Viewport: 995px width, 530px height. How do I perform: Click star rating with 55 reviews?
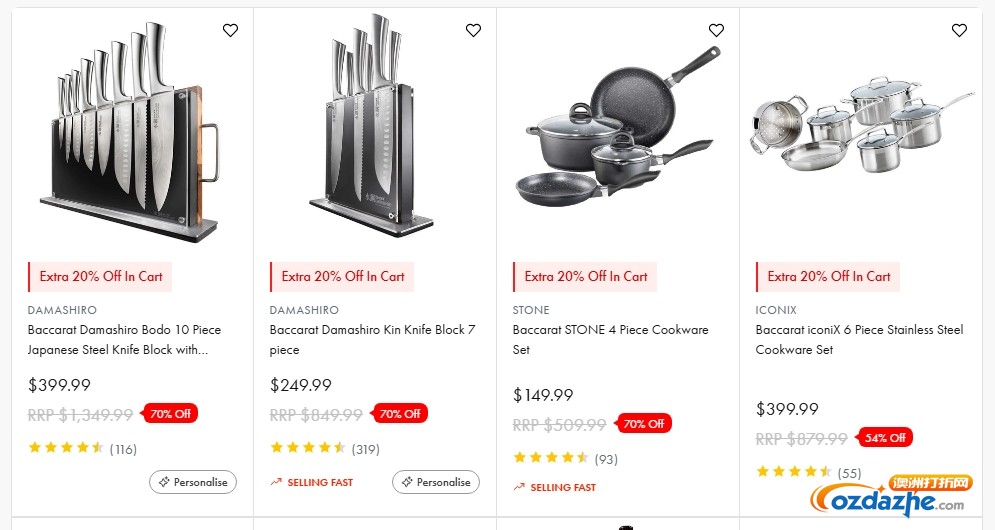point(794,472)
